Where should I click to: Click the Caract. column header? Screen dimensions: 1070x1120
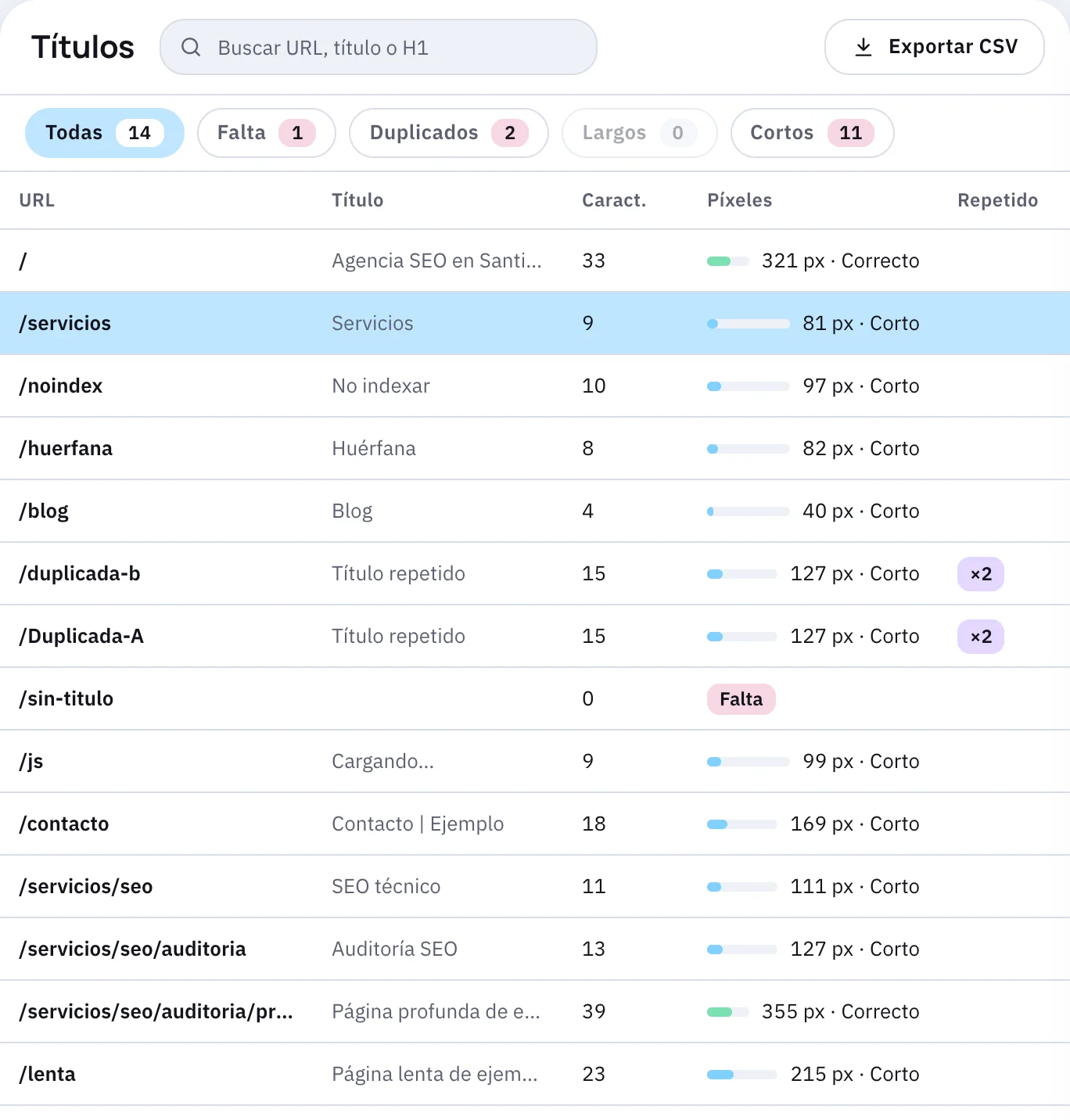pos(614,200)
